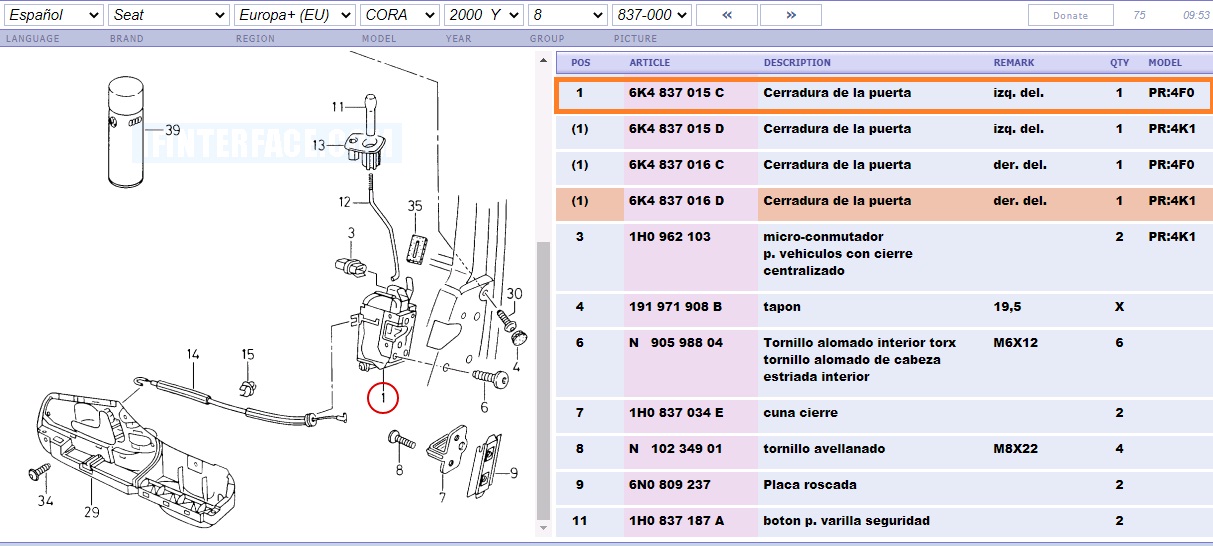Click boton p. varilla seguridad description
Viewport: 1213px width, 546px height.
pyautogui.click(x=846, y=521)
